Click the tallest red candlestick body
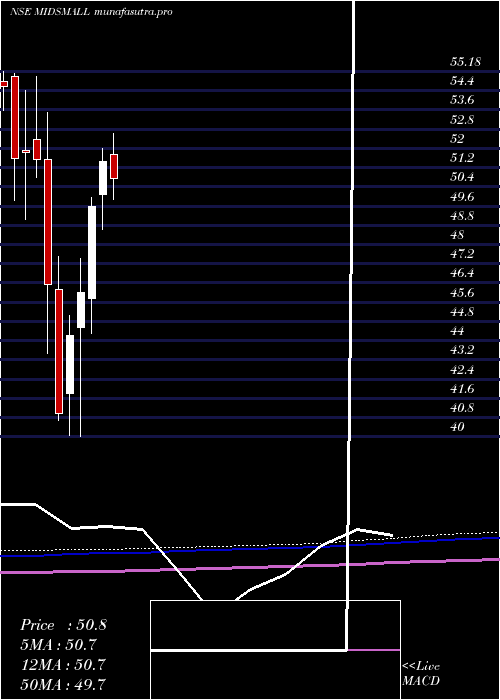Viewport: 500px width, 700px height. click(x=48, y=222)
